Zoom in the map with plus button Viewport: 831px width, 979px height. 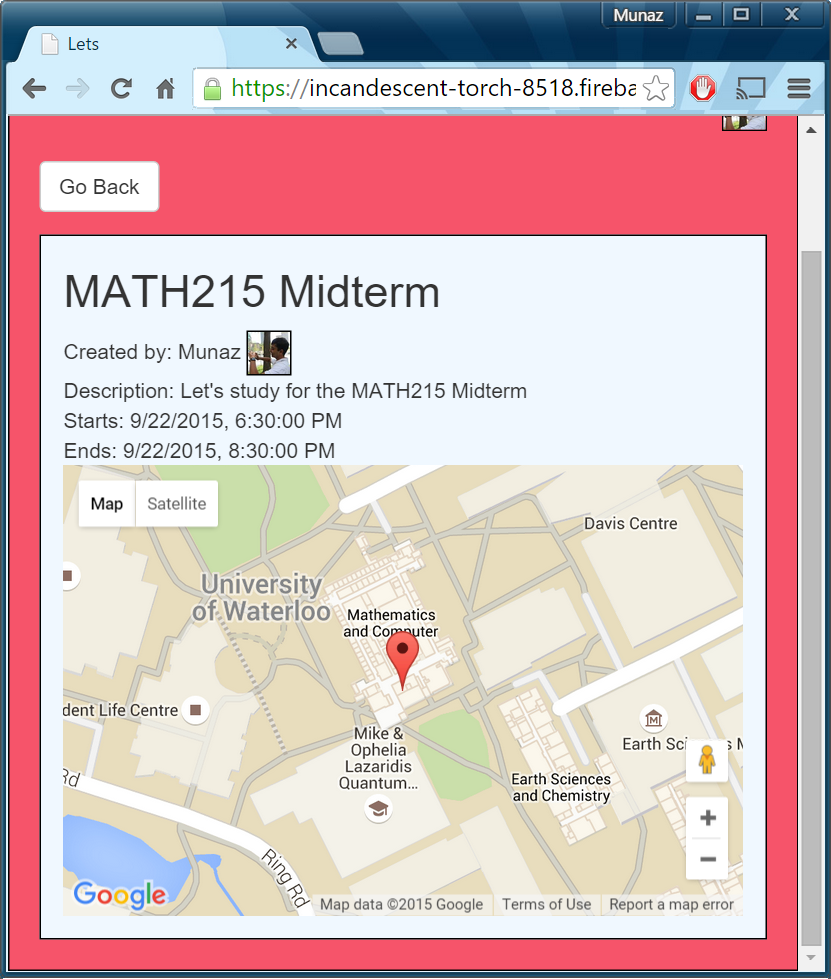click(x=707, y=818)
